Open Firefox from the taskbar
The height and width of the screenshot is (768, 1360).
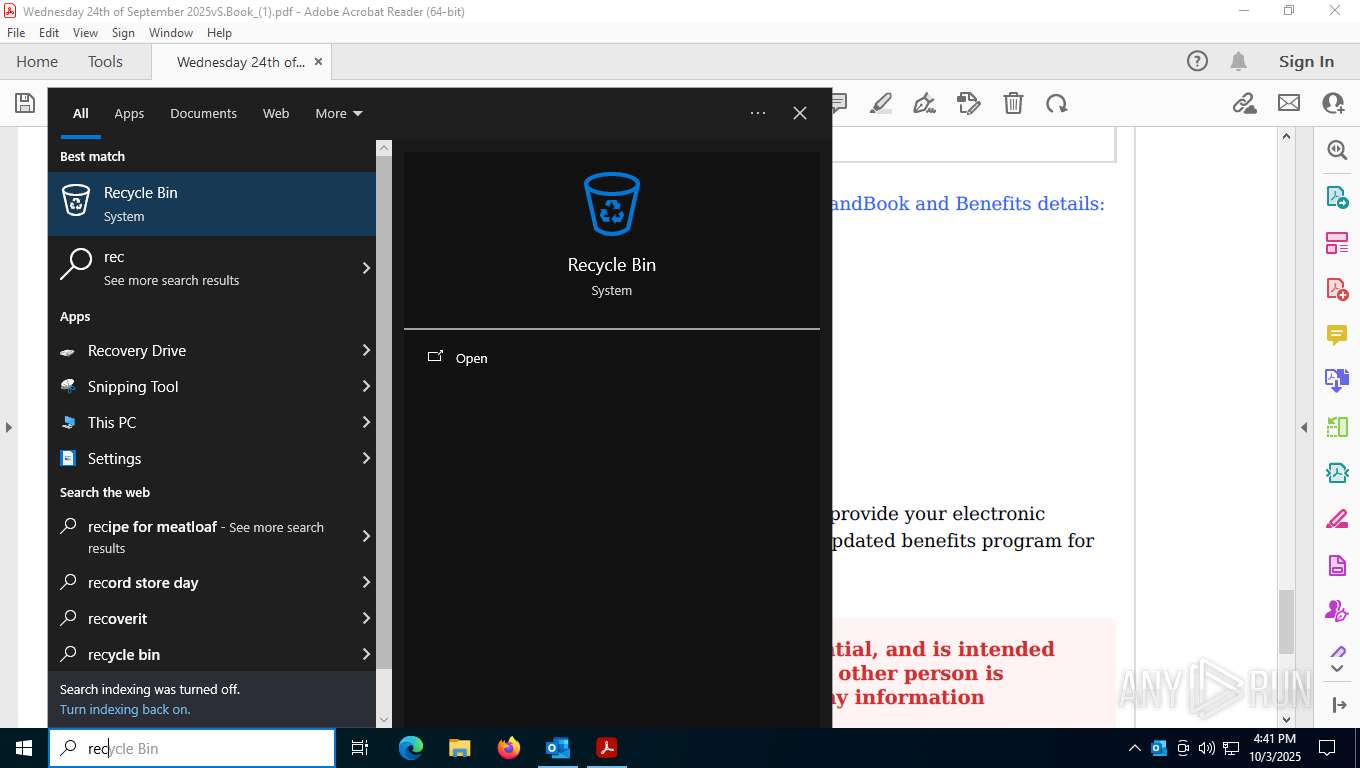pyautogui.click(x=509, y=747)
